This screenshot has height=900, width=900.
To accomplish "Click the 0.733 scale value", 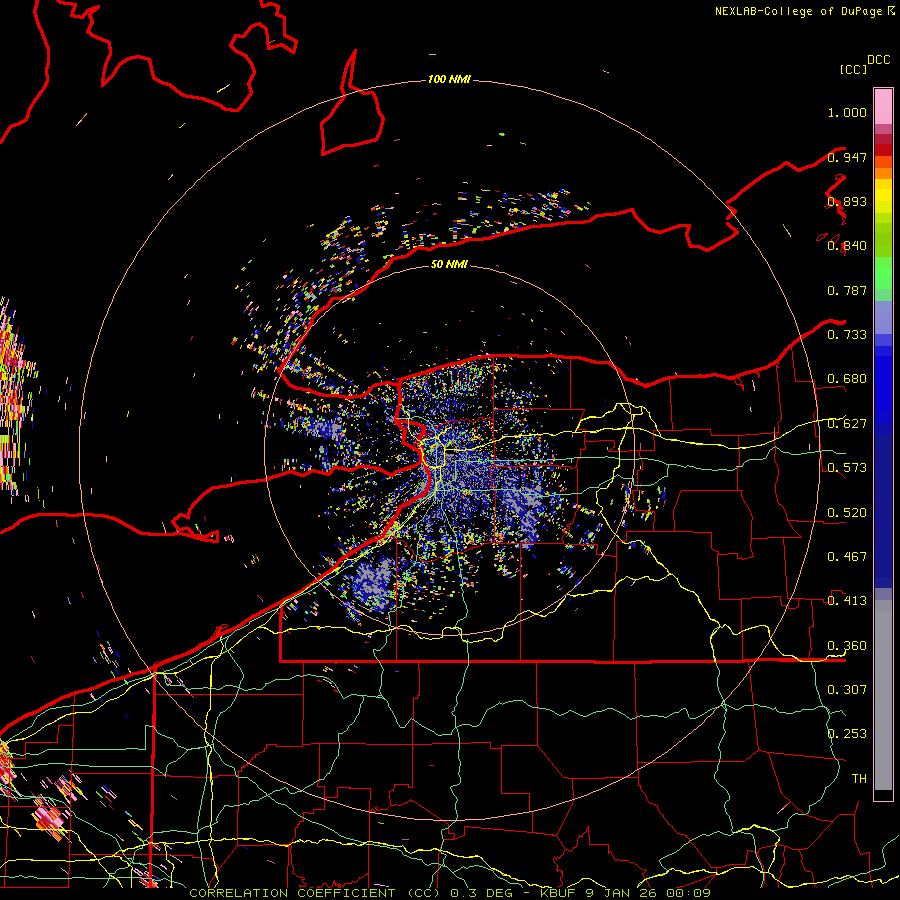I will click(847, 335).
